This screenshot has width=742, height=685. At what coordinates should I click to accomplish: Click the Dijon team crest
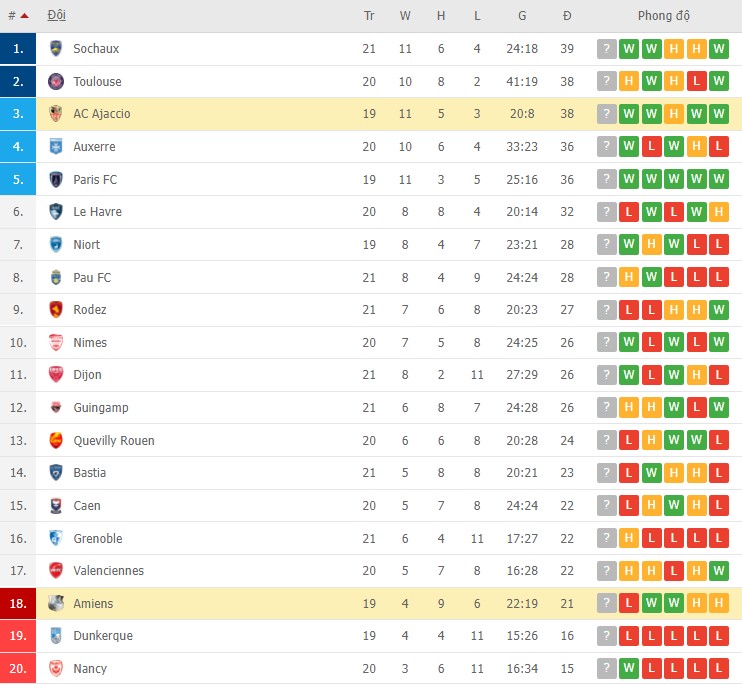[x=56, y=375]
